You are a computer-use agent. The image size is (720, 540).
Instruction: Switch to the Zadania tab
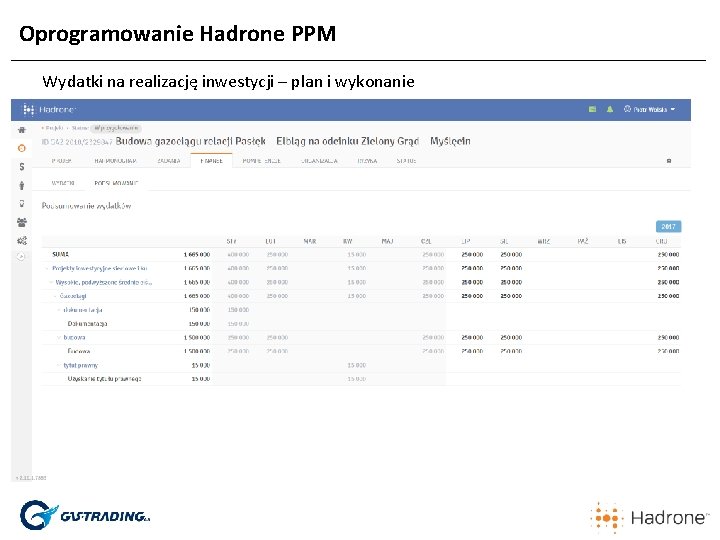(169, 161)
